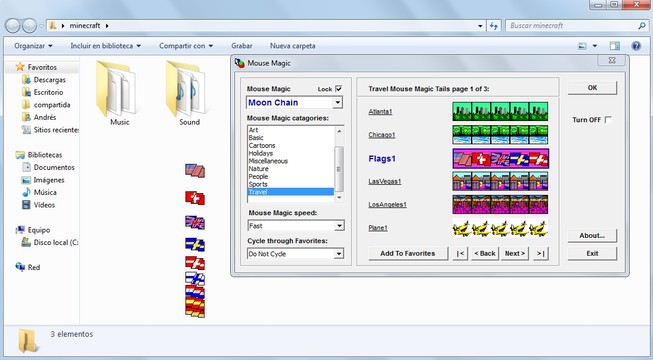Image resolution: width=653 pixels, height=360 pixels.
Task: Click the Música library icon
Action: 26,192
